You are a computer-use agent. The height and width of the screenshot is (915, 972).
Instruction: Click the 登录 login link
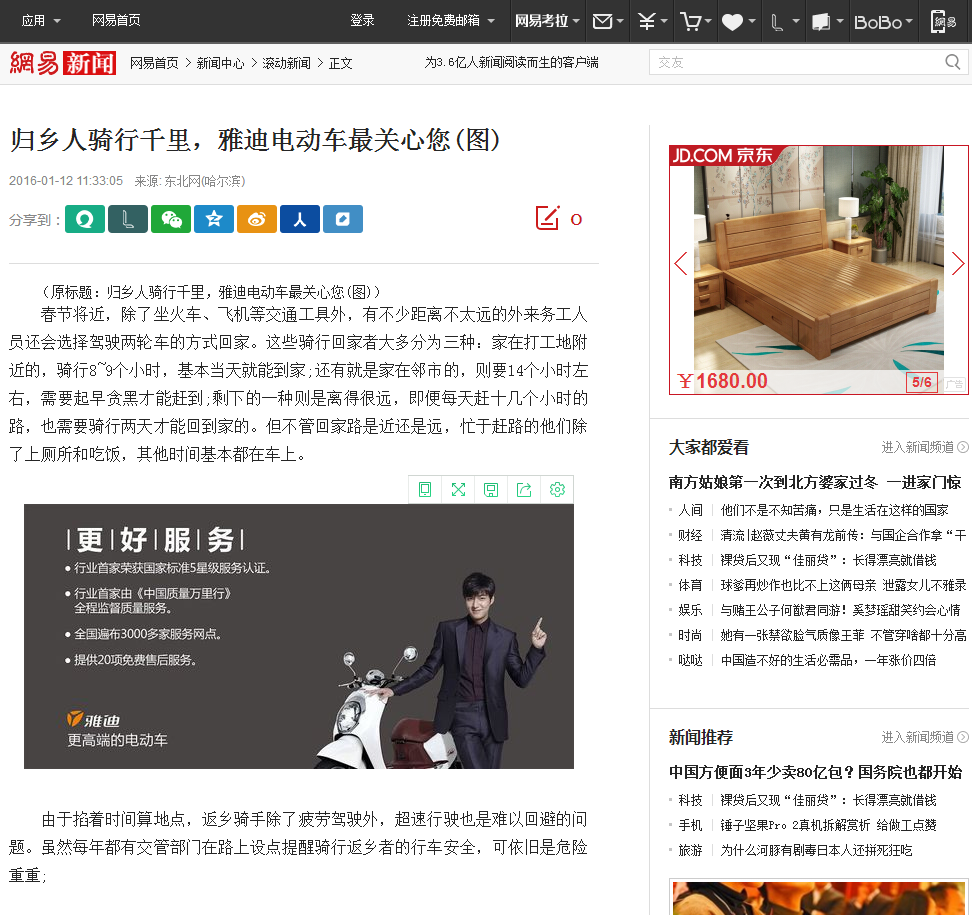[362, 20]
